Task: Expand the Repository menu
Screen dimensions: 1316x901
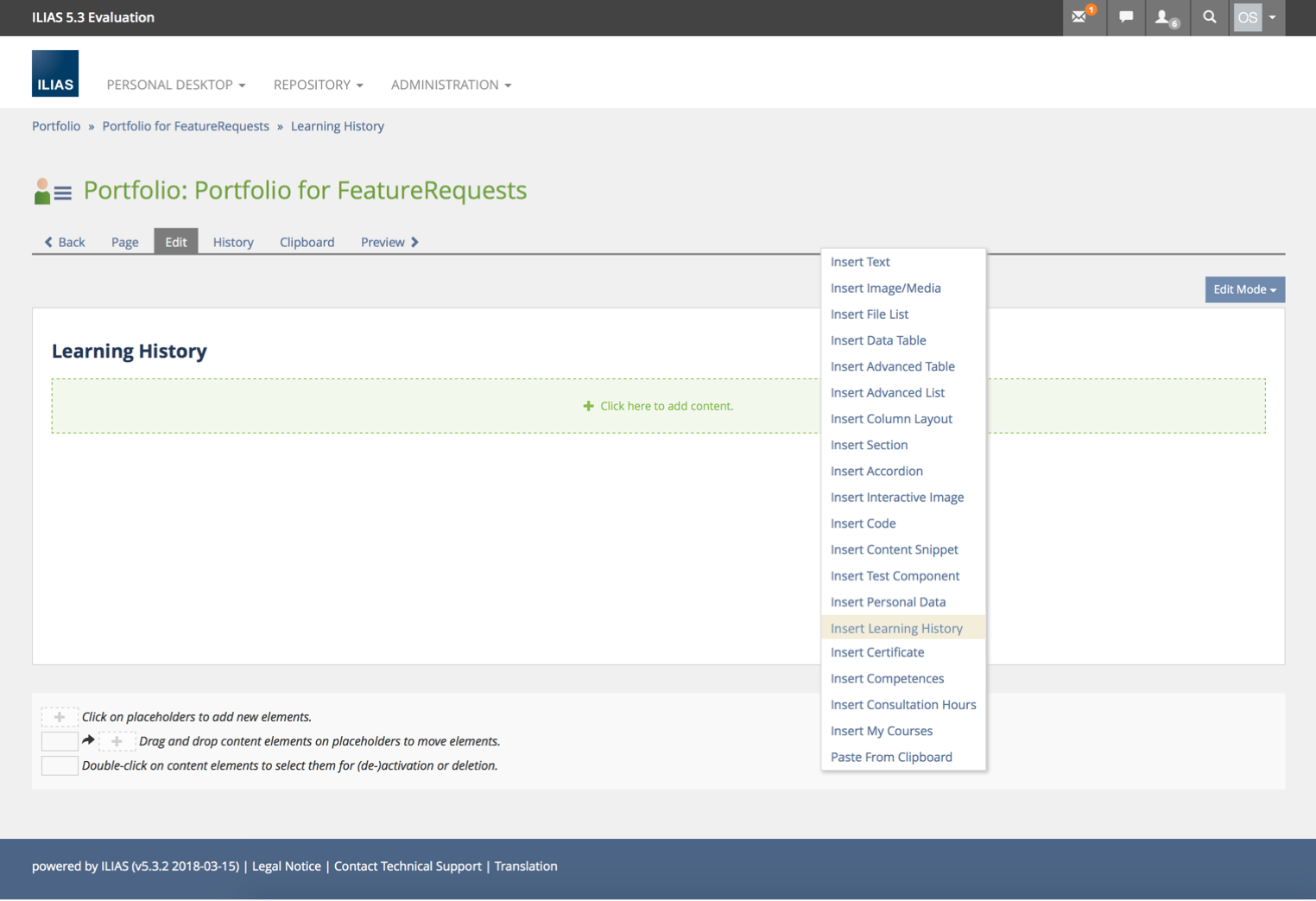Action: tap(318, 85)
